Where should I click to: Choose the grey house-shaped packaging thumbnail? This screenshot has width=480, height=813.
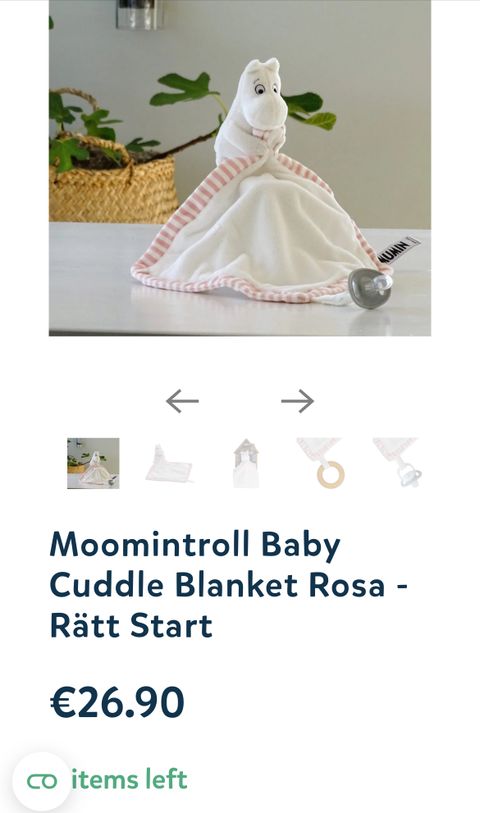[246, 463]
